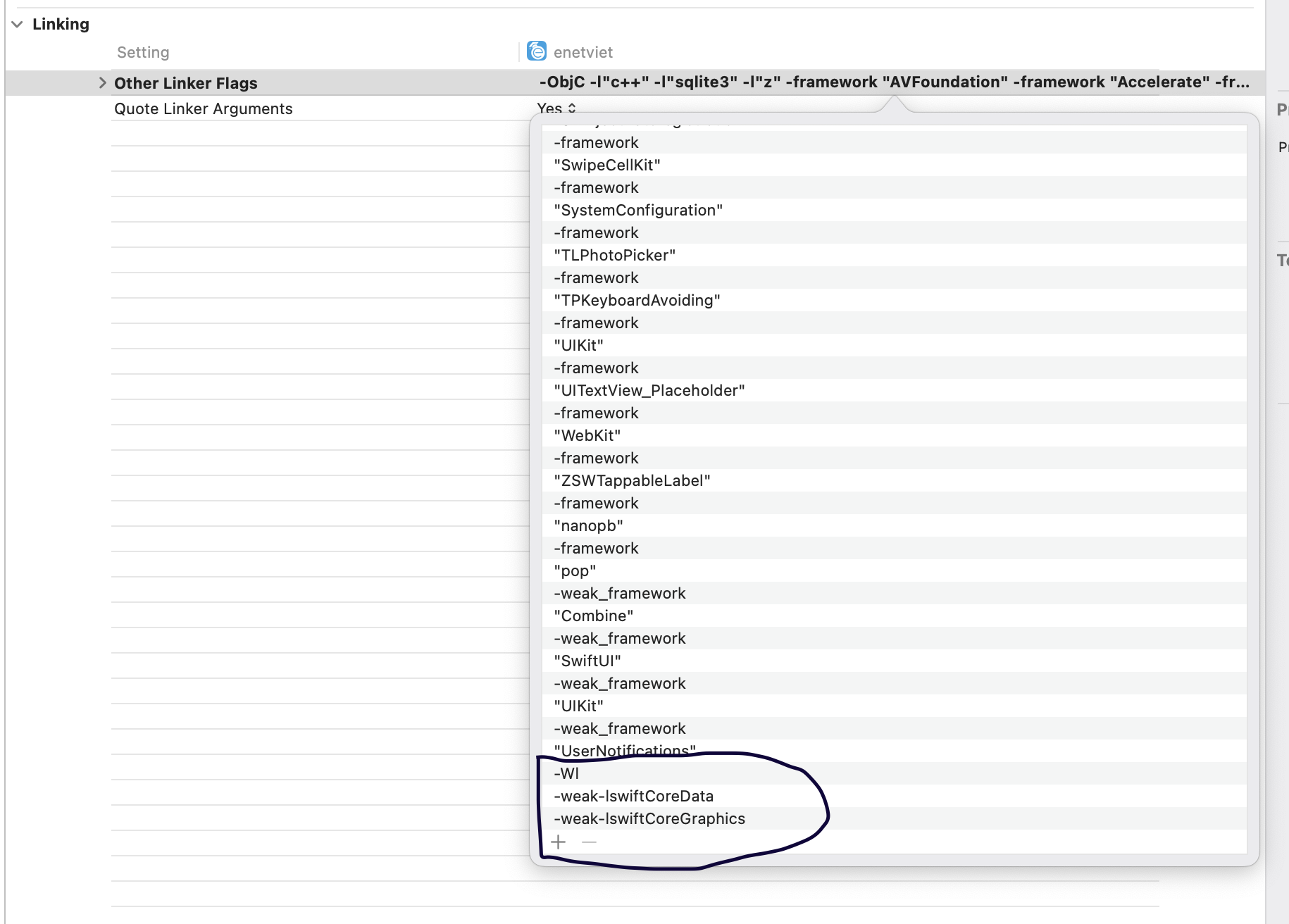Open the Quote Linker Arguments Yes dropdown
Image resolution: width=1289 pixels, height=924 pixels.
coord(556,108)
